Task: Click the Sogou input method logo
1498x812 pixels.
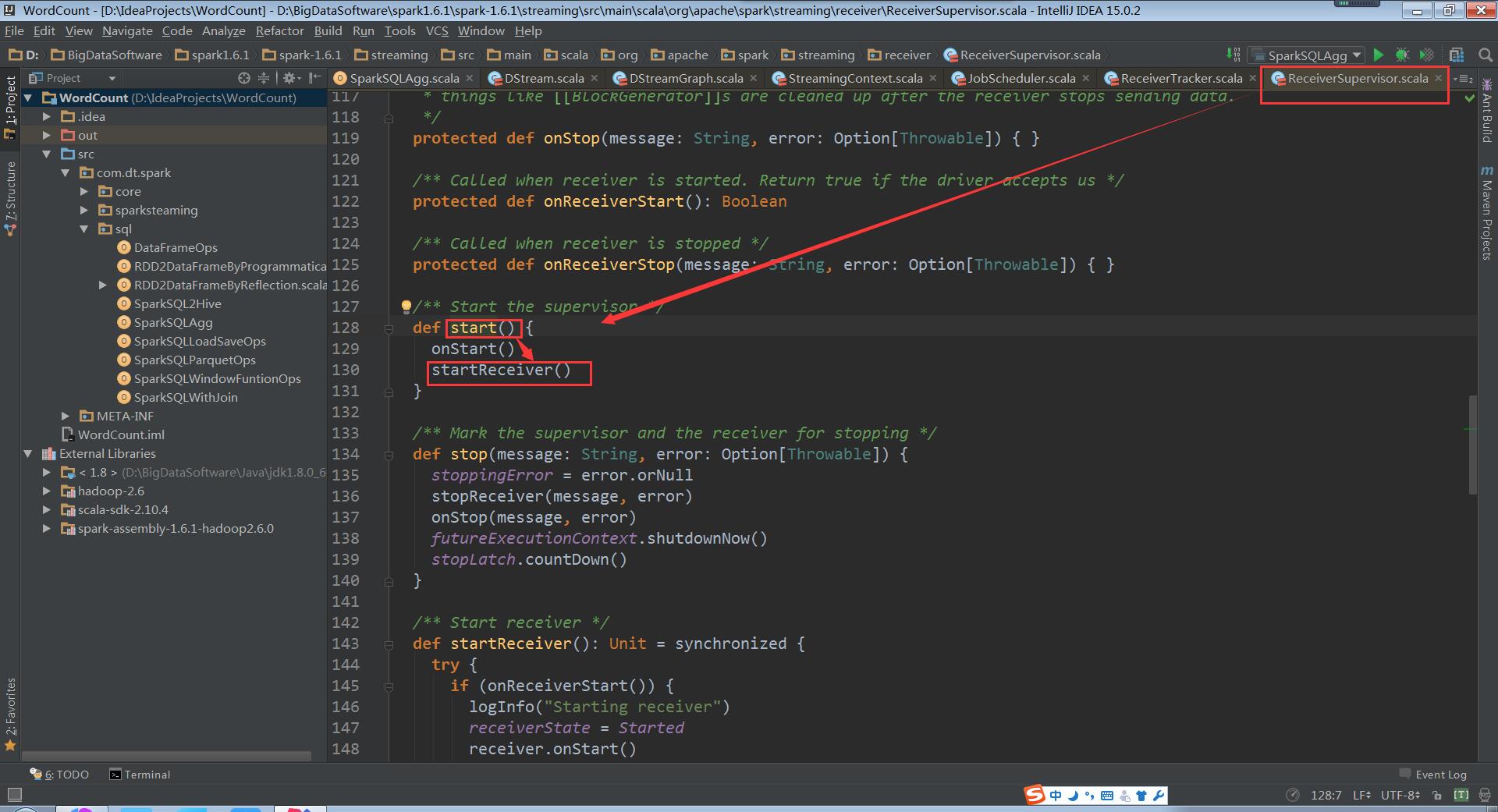Action: click(1035, 795)
